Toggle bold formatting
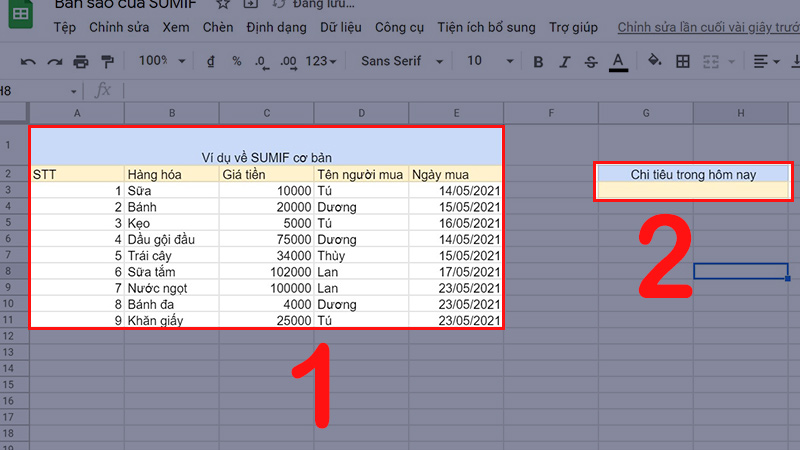 (538, 62)
